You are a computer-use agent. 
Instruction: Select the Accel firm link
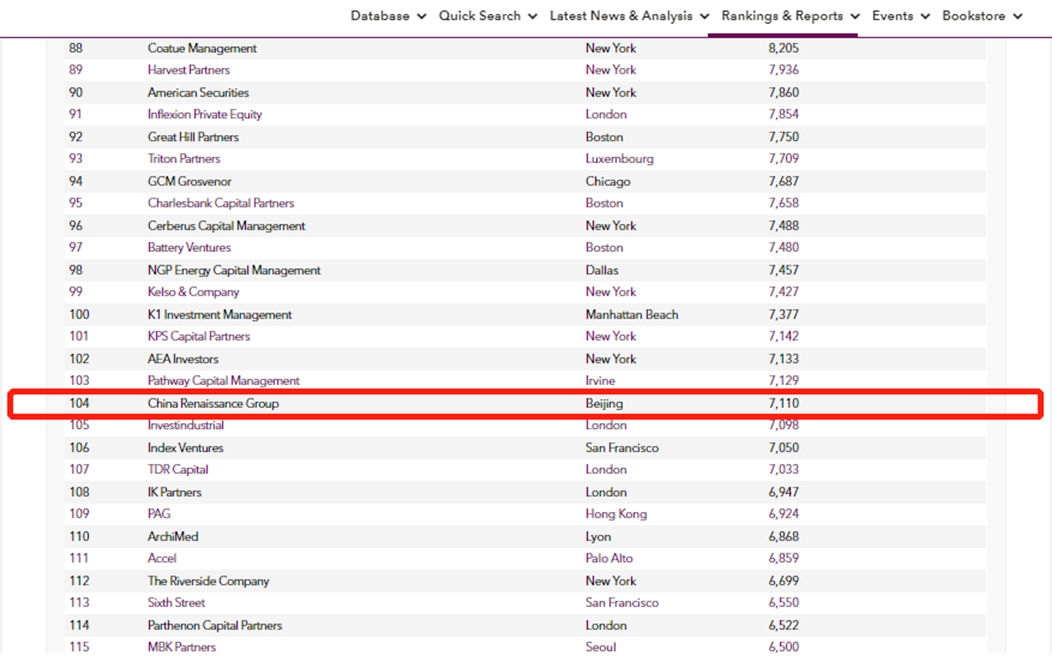162,558
